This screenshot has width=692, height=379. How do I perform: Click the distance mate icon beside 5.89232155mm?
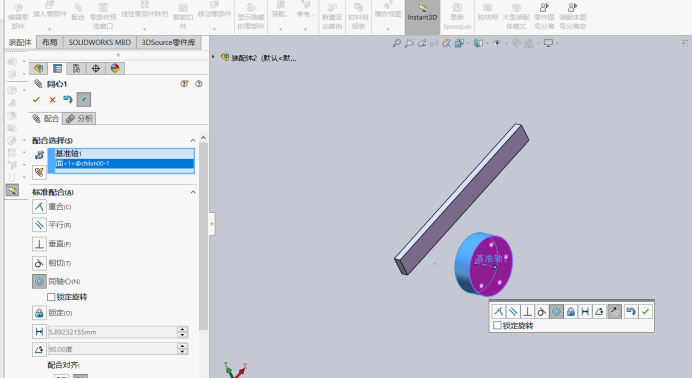(x=39, y=332)
